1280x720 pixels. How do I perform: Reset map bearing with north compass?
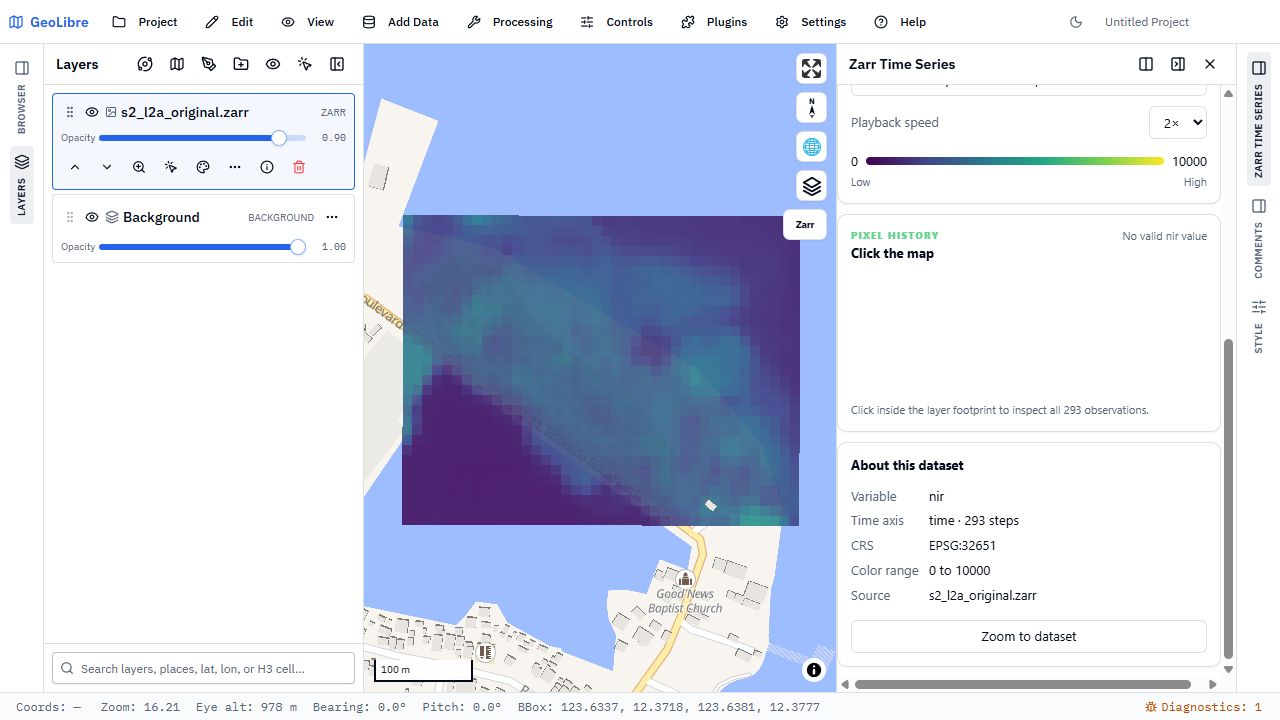(811, 108)
